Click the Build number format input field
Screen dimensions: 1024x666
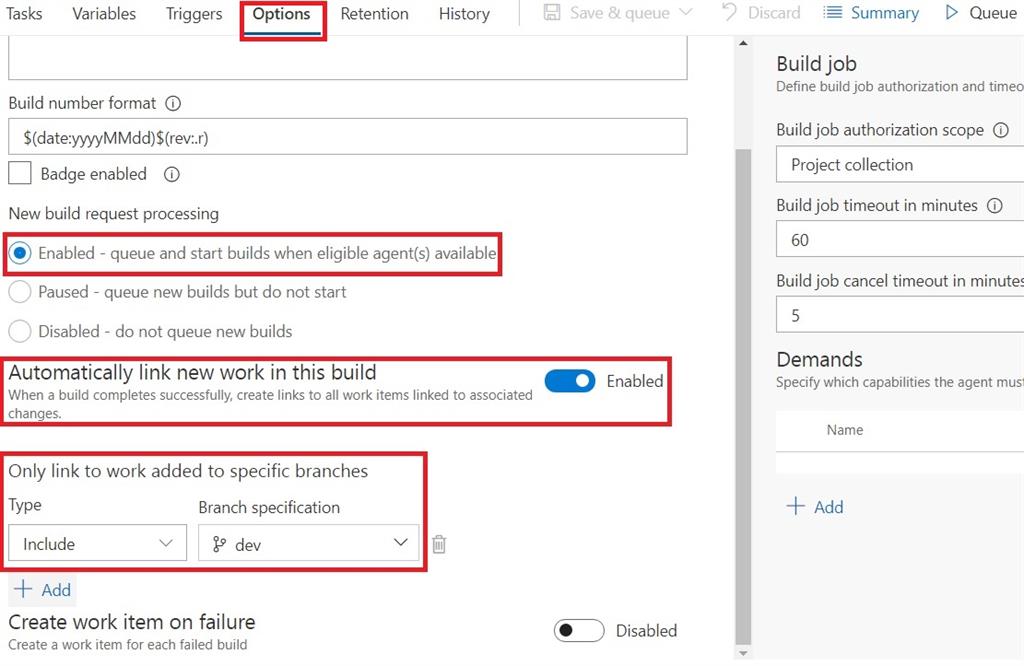347,137
